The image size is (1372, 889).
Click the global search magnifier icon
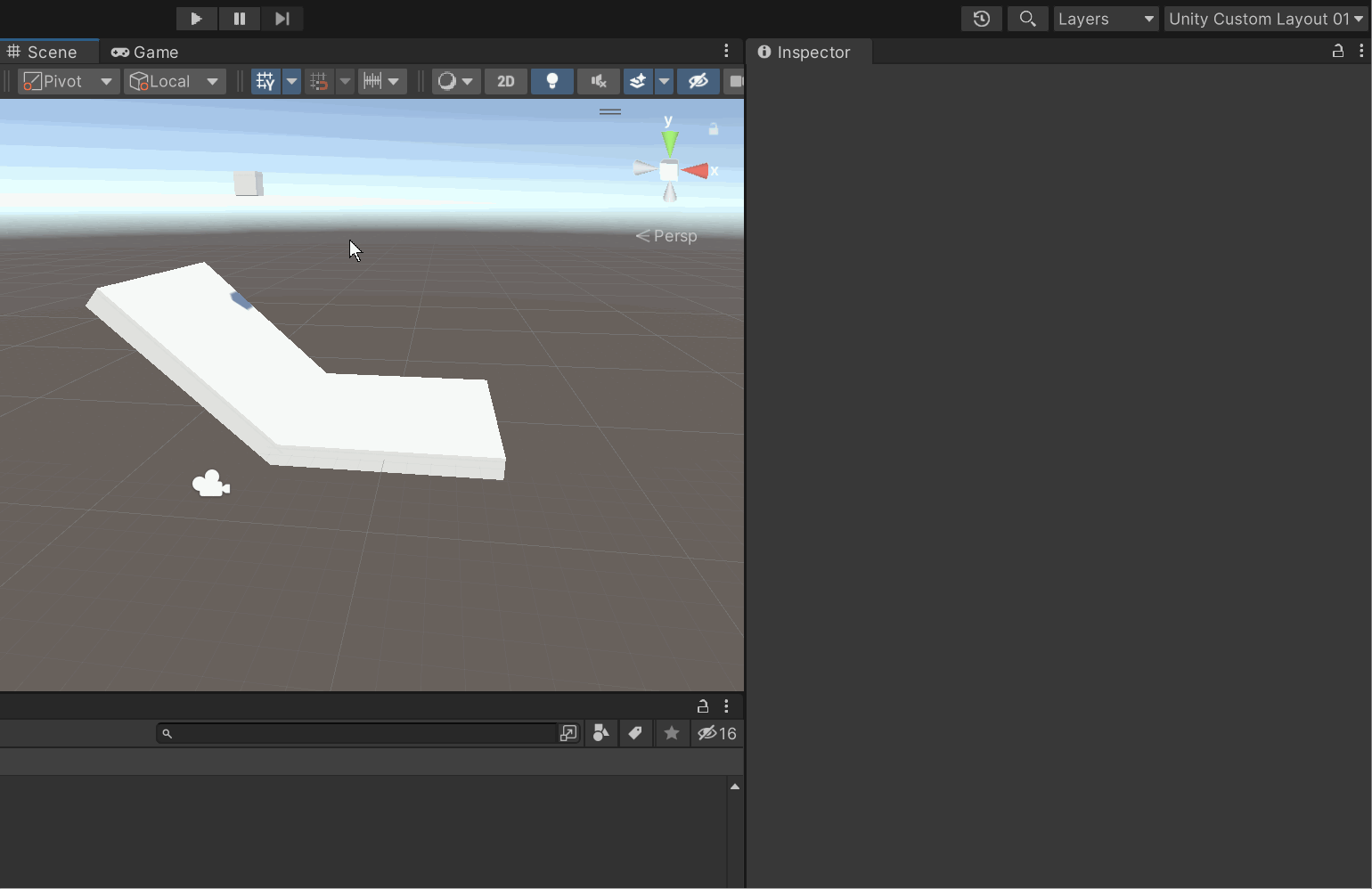pos(1027,19)
